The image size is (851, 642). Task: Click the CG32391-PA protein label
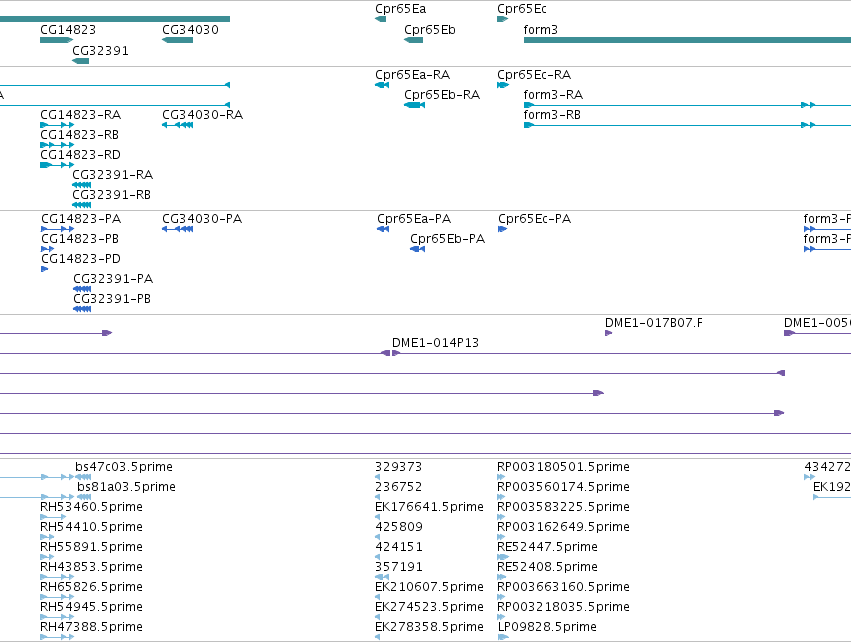(x=113, y=279)
